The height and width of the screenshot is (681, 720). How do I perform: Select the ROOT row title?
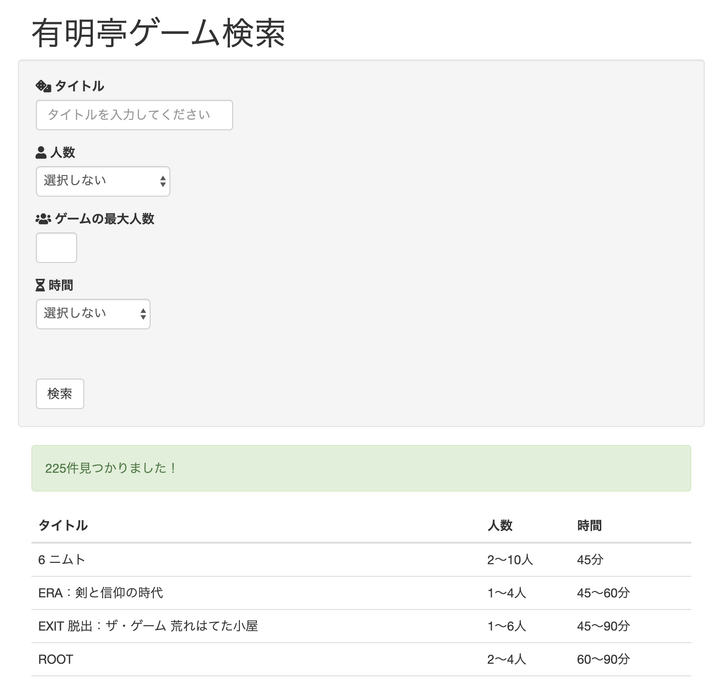click(56, 659)
